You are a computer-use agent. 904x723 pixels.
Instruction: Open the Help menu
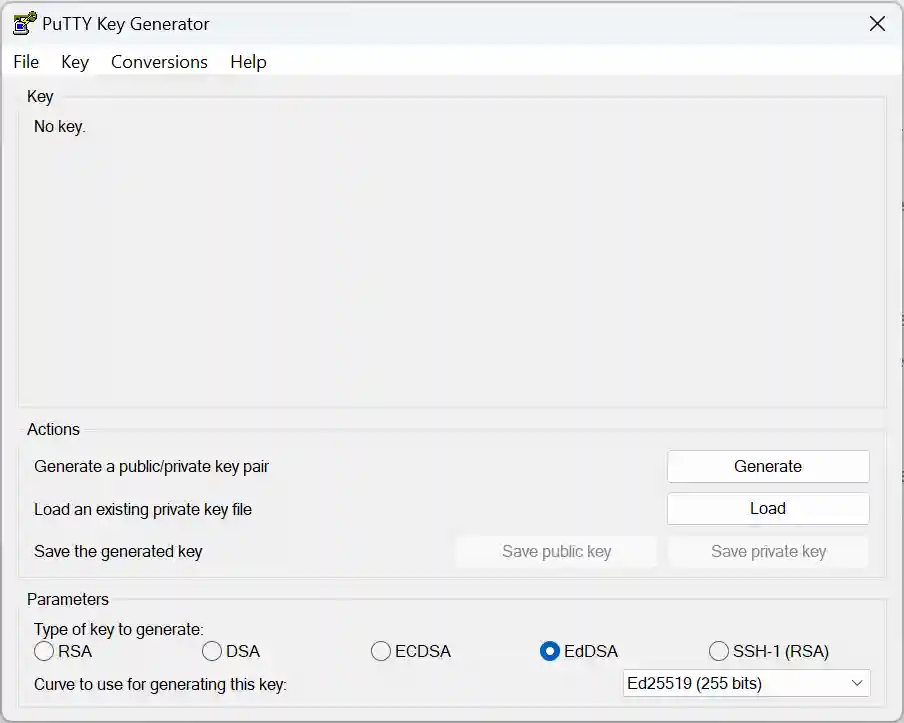(247, 62)
